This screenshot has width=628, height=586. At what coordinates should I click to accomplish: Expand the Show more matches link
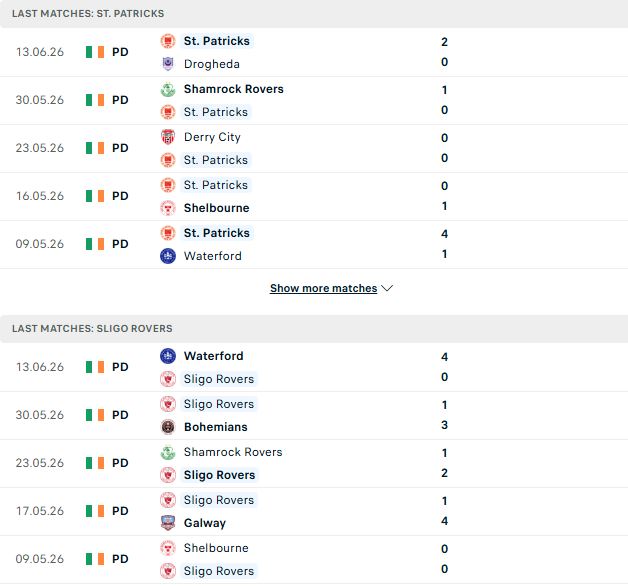[x=324, y=288]
